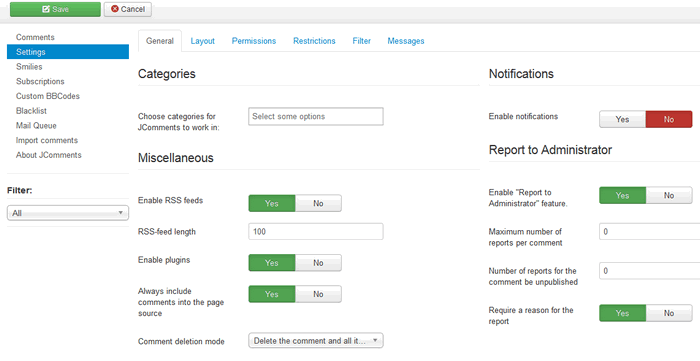The height and width of the screenshot is (361, 700).
Task: Switch to the Permissions tab
Action: click(x=254, y=41)
